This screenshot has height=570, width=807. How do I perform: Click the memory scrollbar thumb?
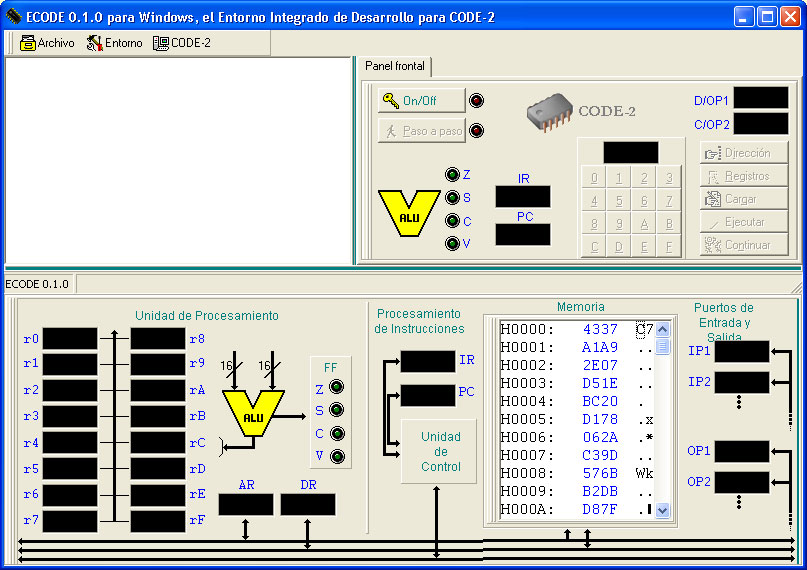click(662, 346)
